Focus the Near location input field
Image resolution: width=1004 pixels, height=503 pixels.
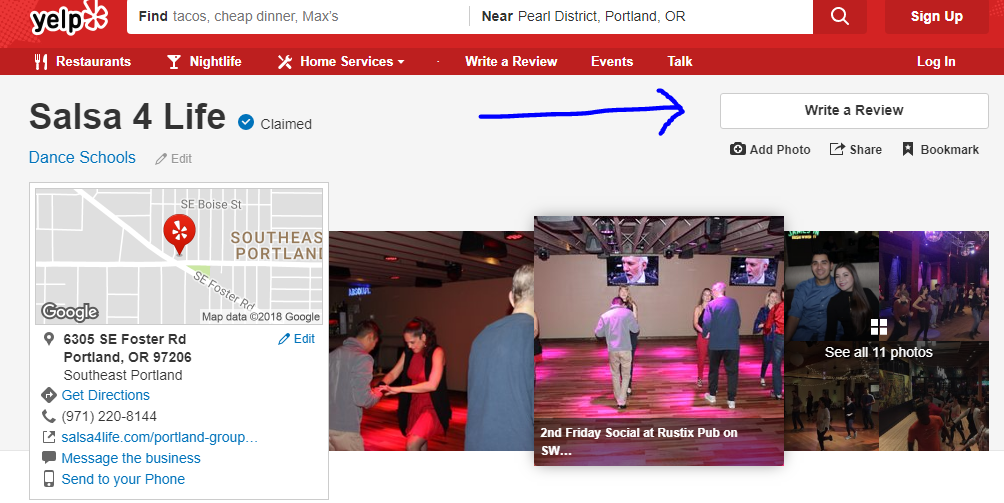641,17
